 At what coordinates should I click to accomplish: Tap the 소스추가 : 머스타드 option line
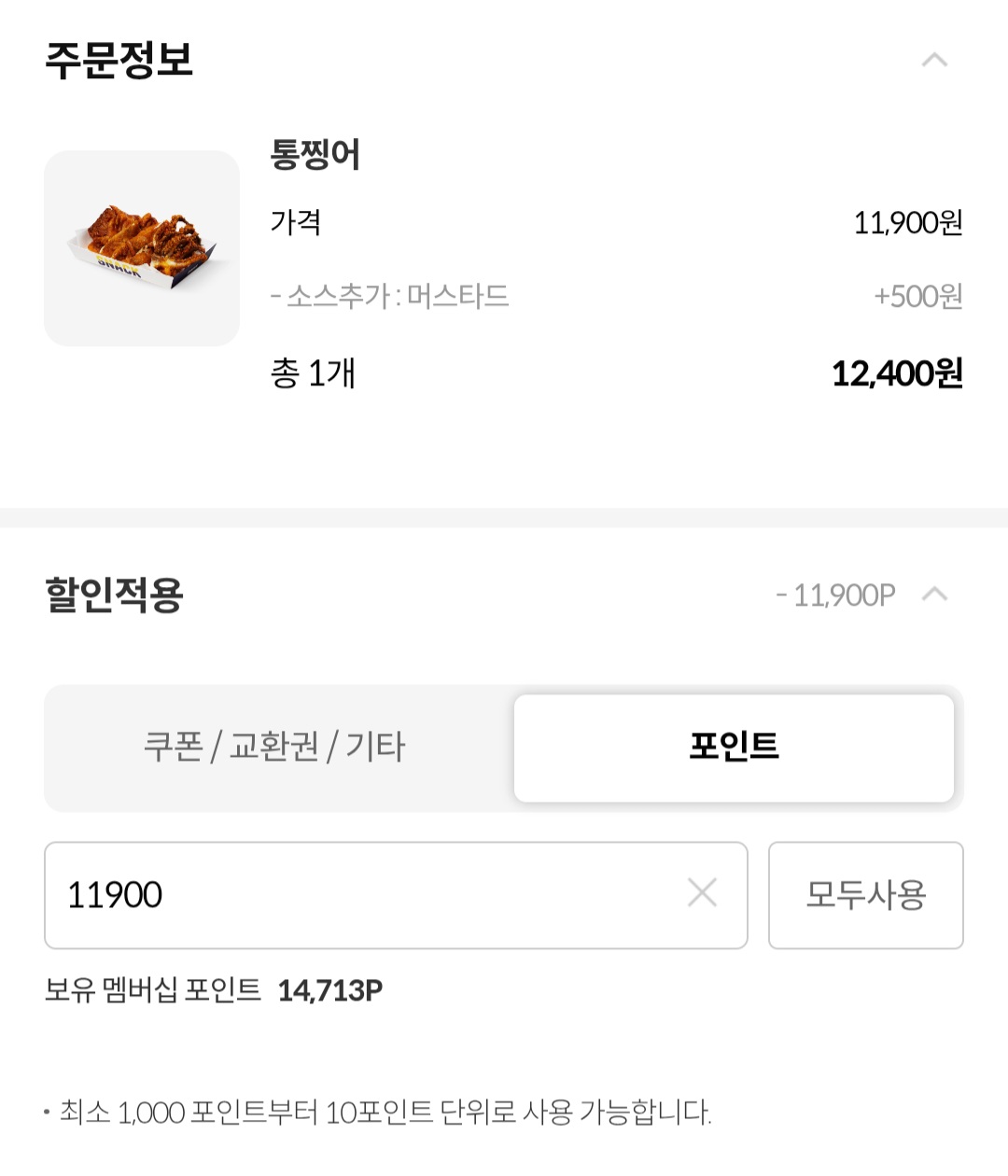click(389, 297)
